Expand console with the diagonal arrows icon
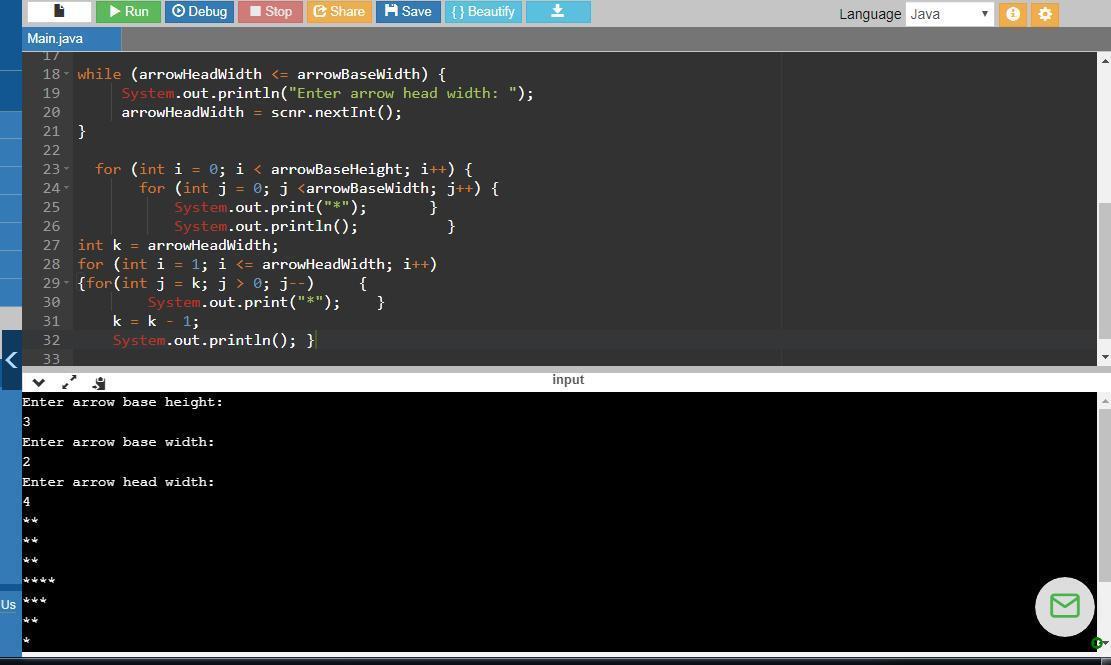Screen dimensions: 1111x665 [x=68, y=382]
